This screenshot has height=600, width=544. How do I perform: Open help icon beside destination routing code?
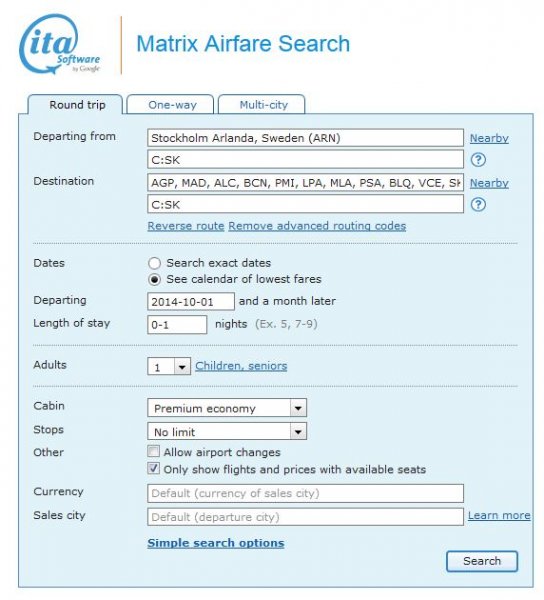pyautogui.click(x=478, y=205)
